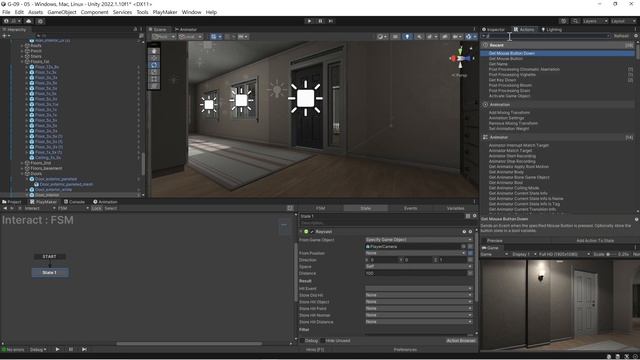Expand the Floors_basement tree item

click(x=22, y=168)
